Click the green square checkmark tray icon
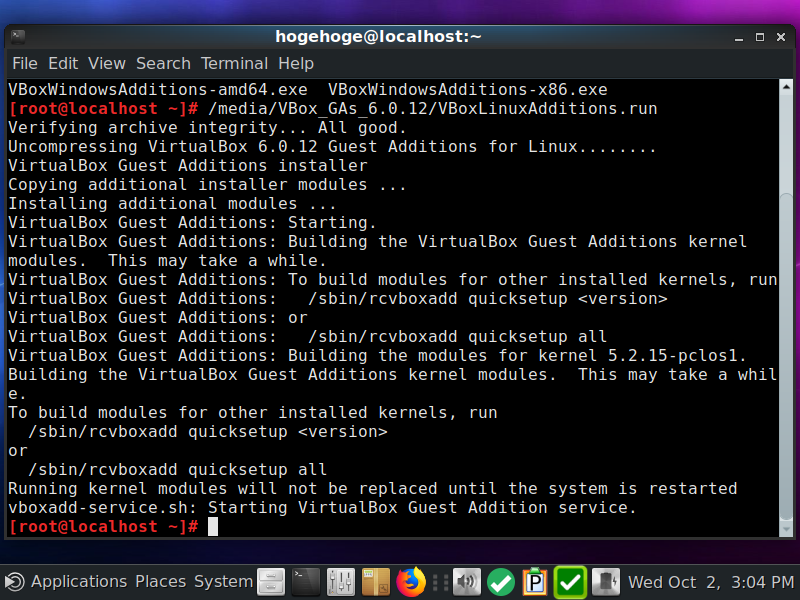Viewport: 800px width, 600px height. [x=570, y=582]
